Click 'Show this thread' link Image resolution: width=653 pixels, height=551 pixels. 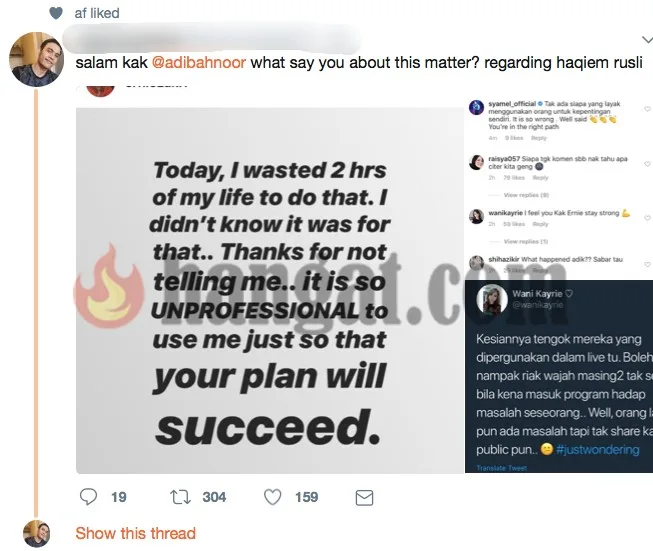tap(135, 533)
